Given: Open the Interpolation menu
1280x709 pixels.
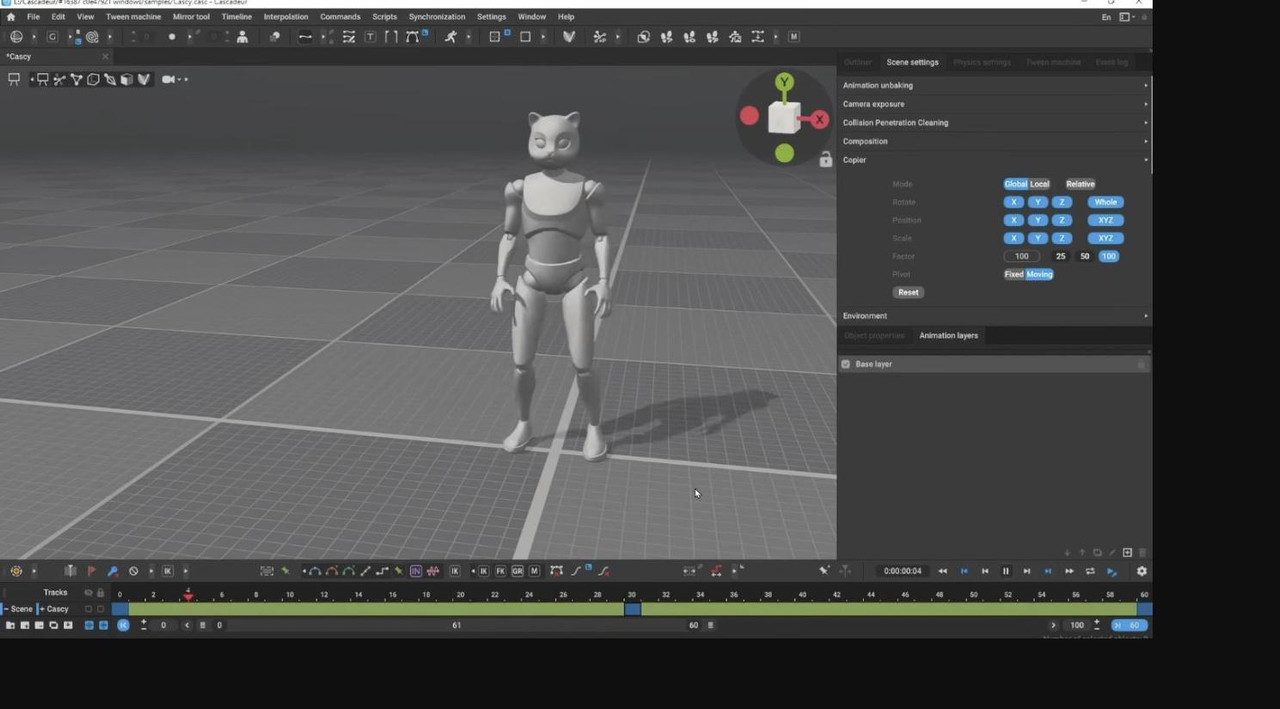Looking at the screenshot, I should (286, 17).
